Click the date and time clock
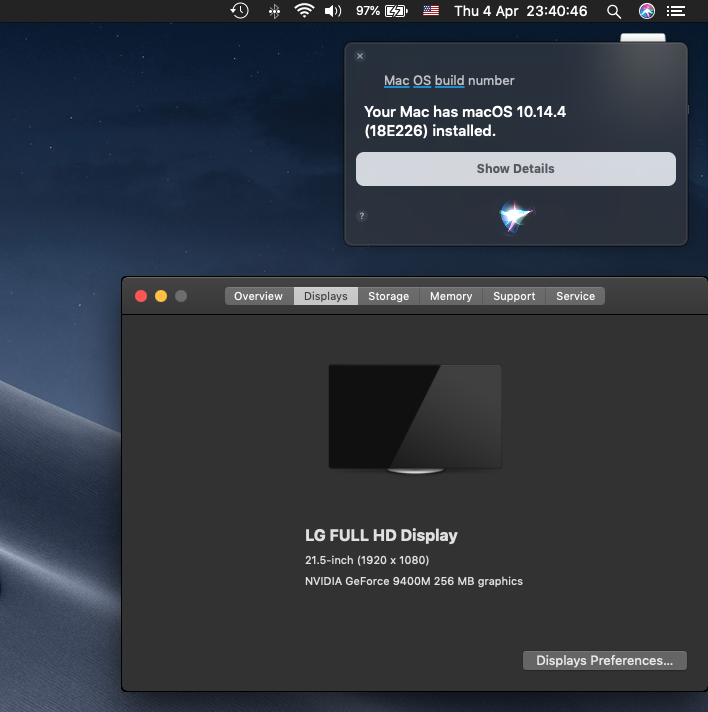 pyautogui.click(x=520, y=11)
